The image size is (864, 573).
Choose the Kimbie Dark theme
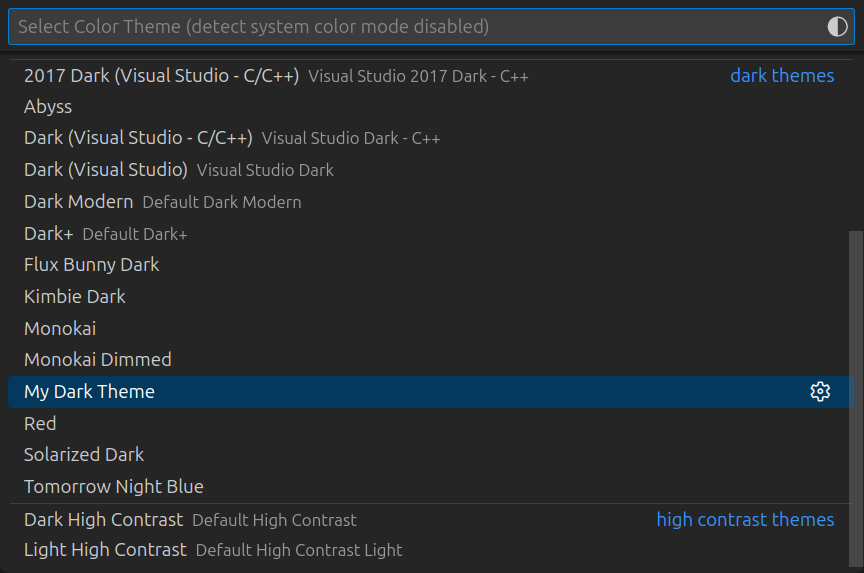[x=75, y=297]
